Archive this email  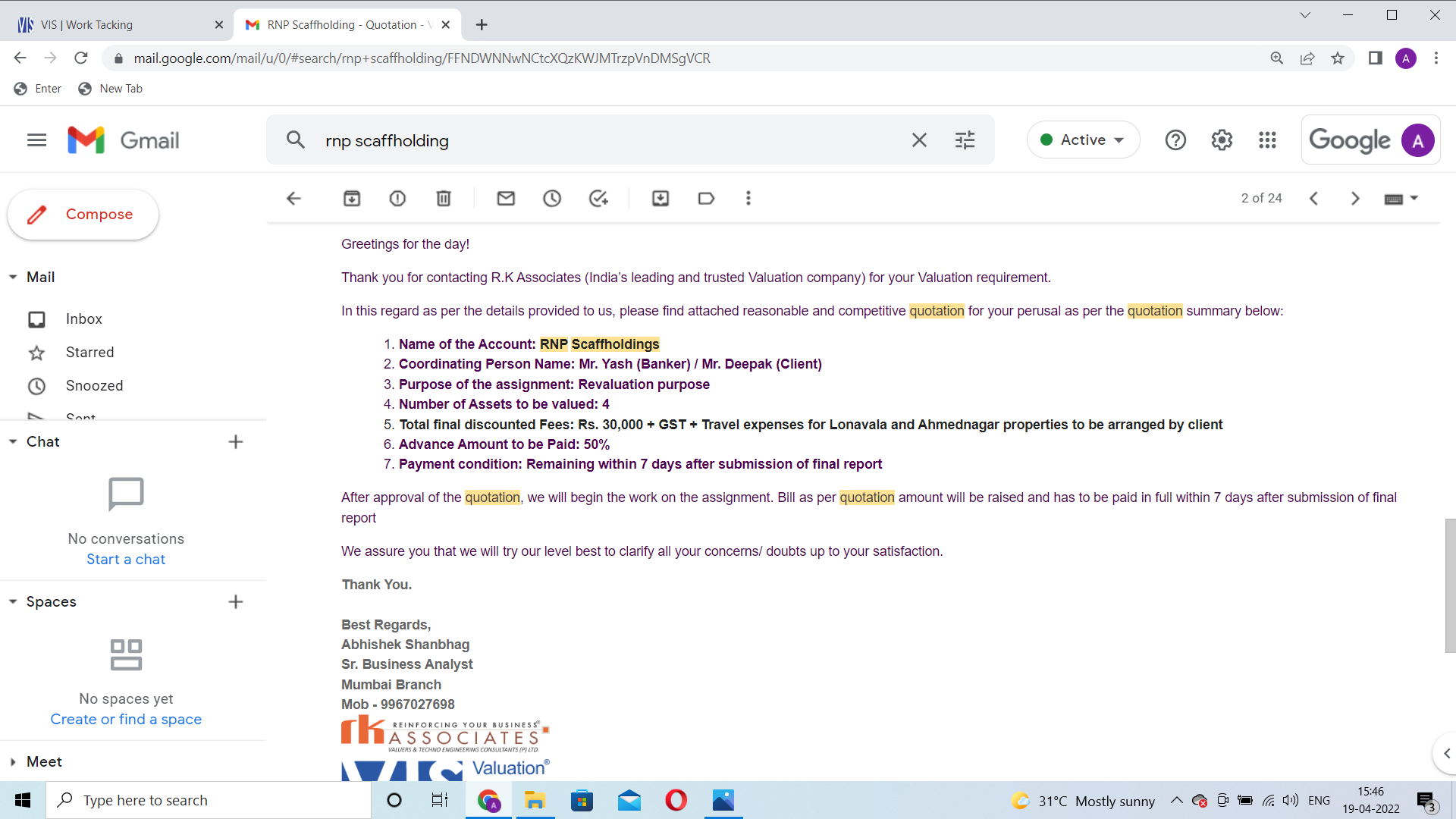(352, 199)
